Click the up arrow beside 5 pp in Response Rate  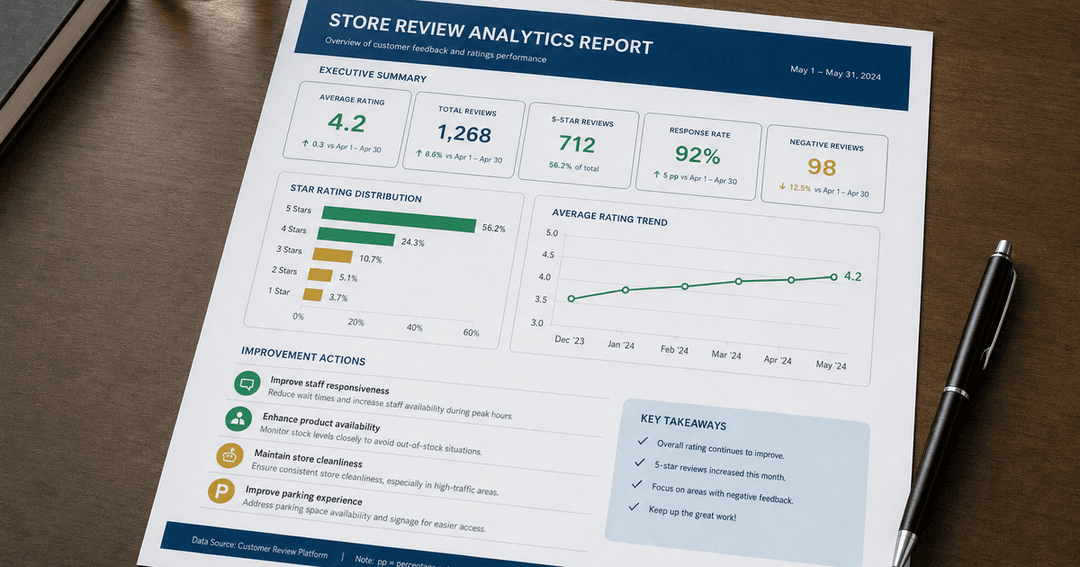[657, 175]
